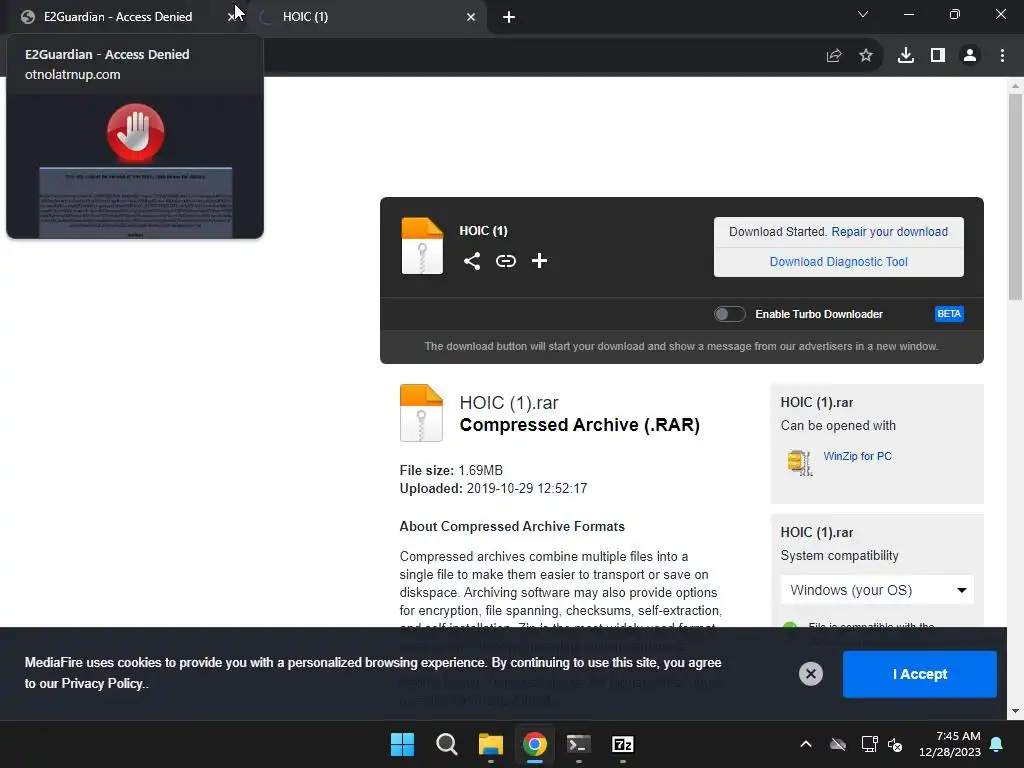Switch to the HOIC (1) tab
This screenshot has width=1024, height=768.
click(x=368, y=17)
